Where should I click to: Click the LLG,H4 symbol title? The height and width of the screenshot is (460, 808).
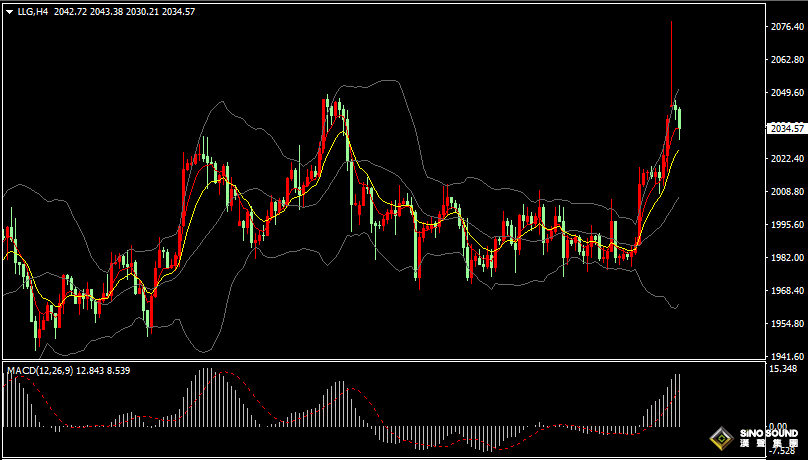point(32,11)
